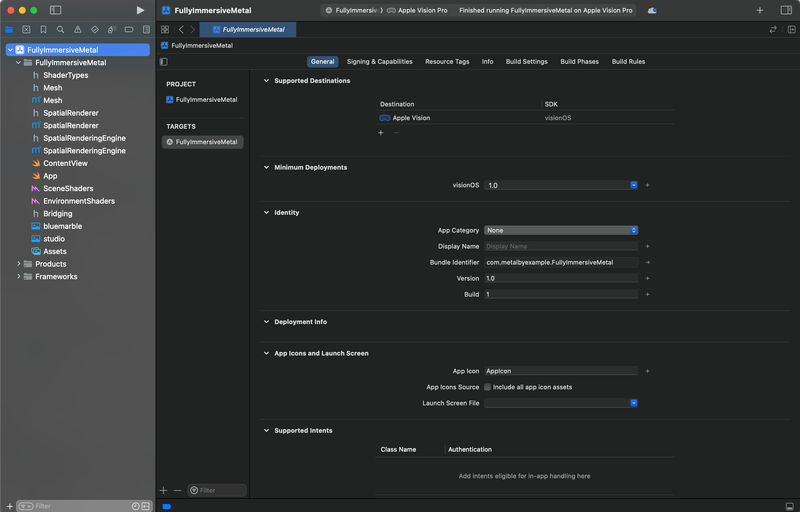Open the Breakpoint navigator
The height and width of the screenshot is (512, 800).
129,30
